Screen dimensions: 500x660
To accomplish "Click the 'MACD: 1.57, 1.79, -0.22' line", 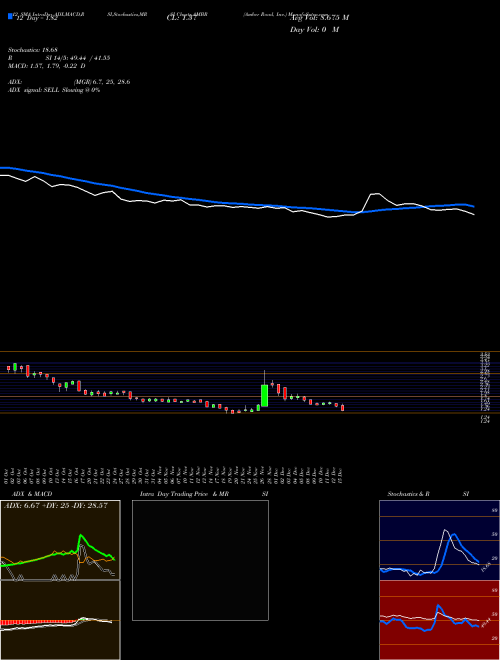I will coord(46,66).
